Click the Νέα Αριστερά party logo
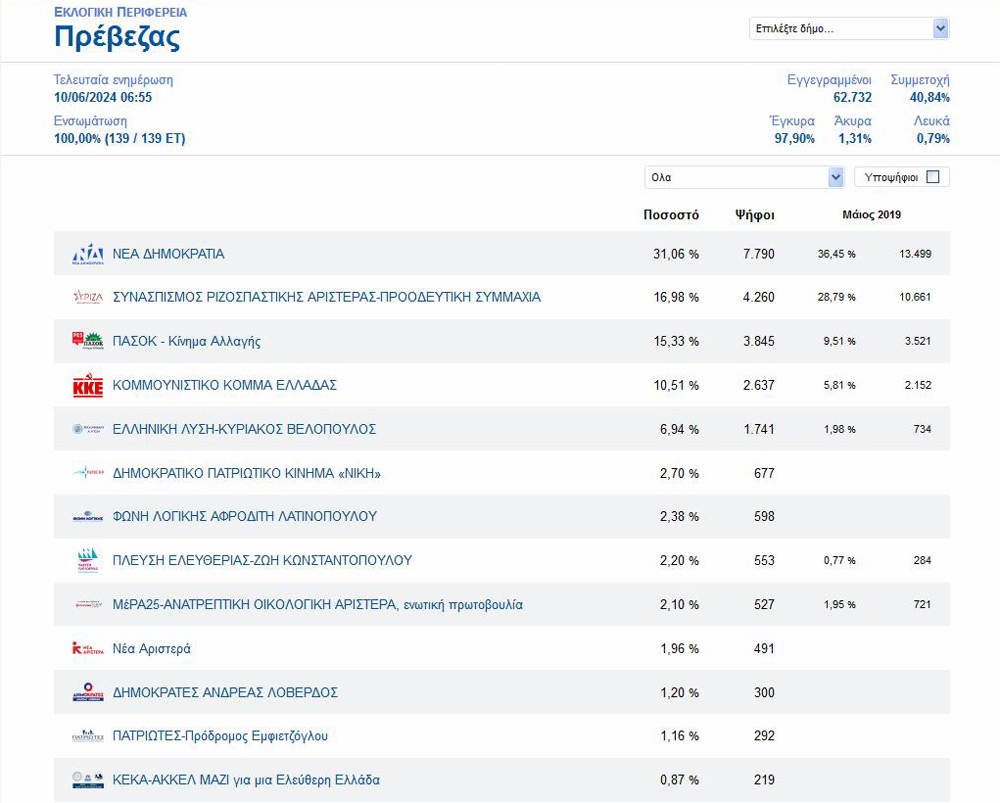Screen dimensions: 1000x803 pyautogui.click(x=88, y=649)
